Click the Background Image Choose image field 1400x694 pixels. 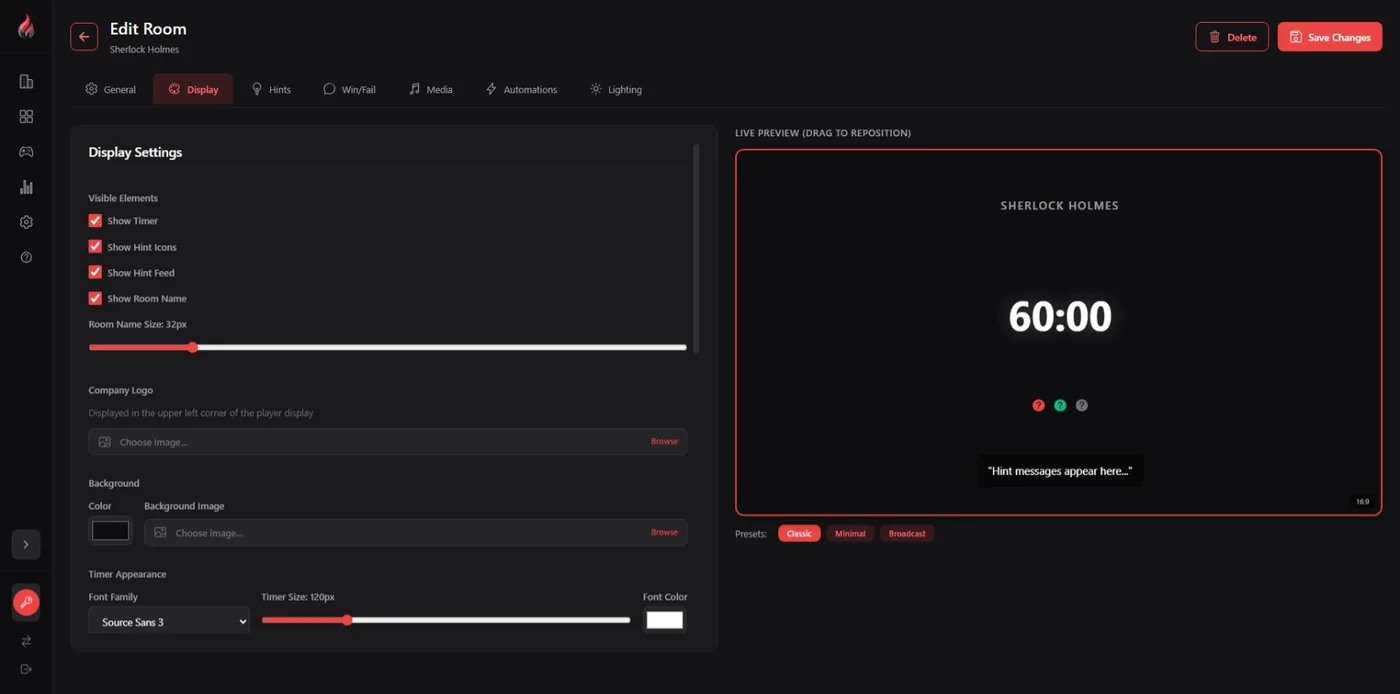(x=416, y=533)
